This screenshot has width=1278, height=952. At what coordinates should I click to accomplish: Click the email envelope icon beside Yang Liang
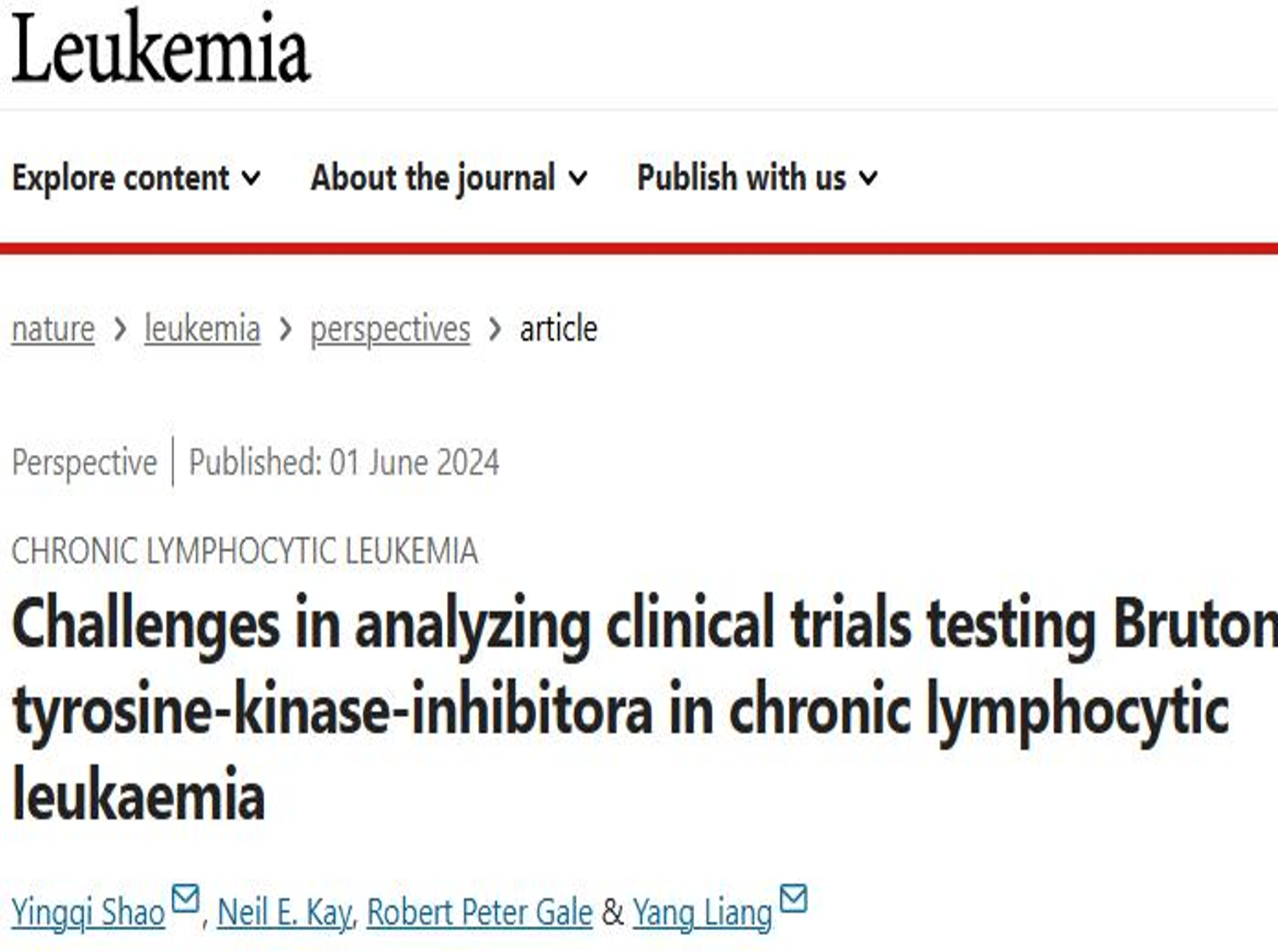click(794, 899)
